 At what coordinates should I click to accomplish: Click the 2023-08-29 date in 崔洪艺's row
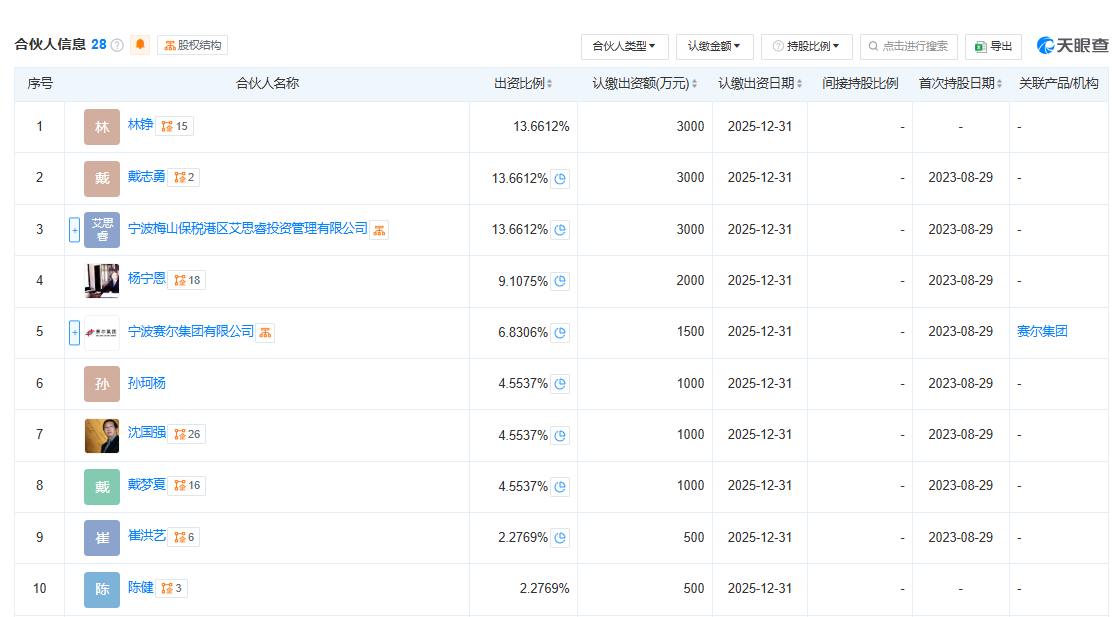(961, 537)
